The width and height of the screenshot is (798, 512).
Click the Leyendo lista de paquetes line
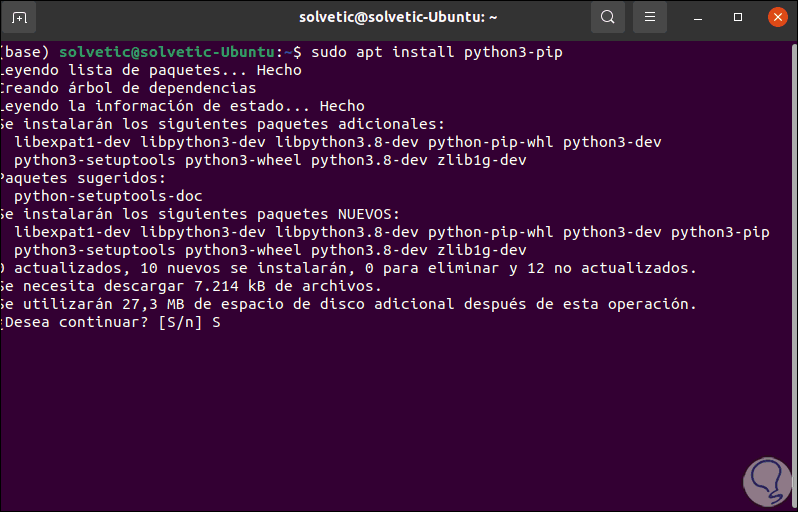150,70
